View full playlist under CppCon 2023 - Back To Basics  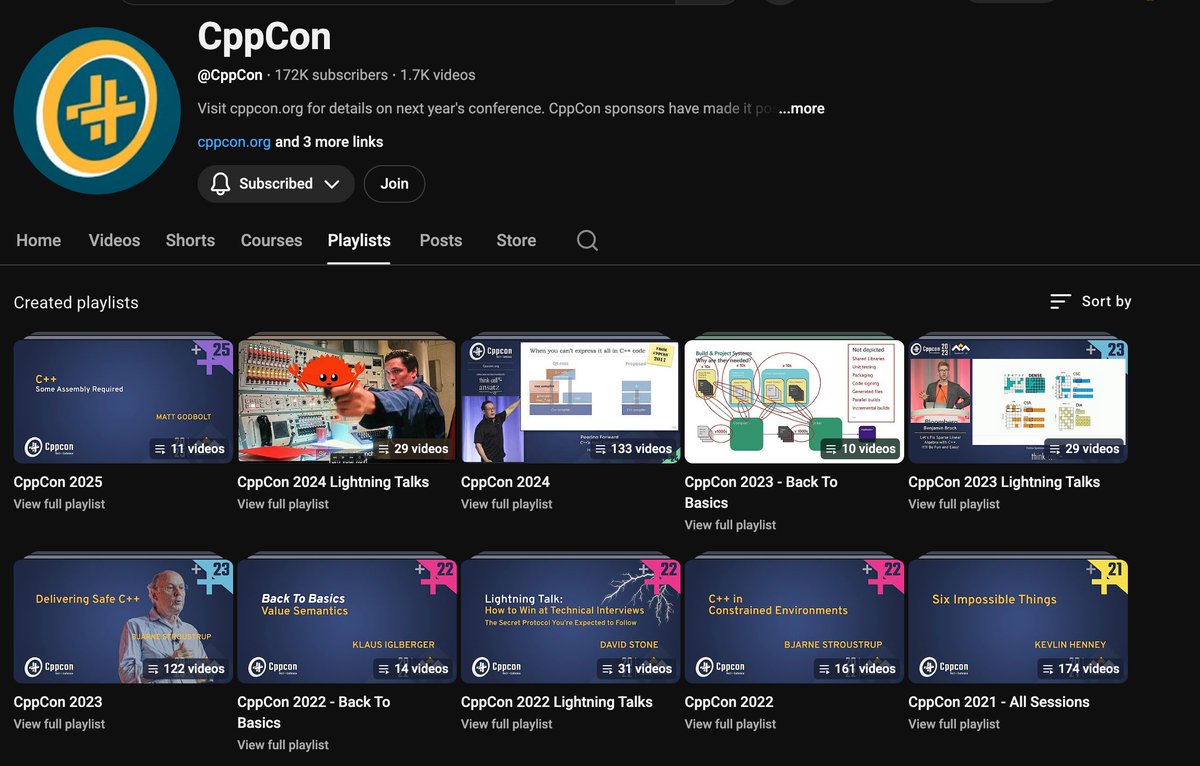pos(730,525)
